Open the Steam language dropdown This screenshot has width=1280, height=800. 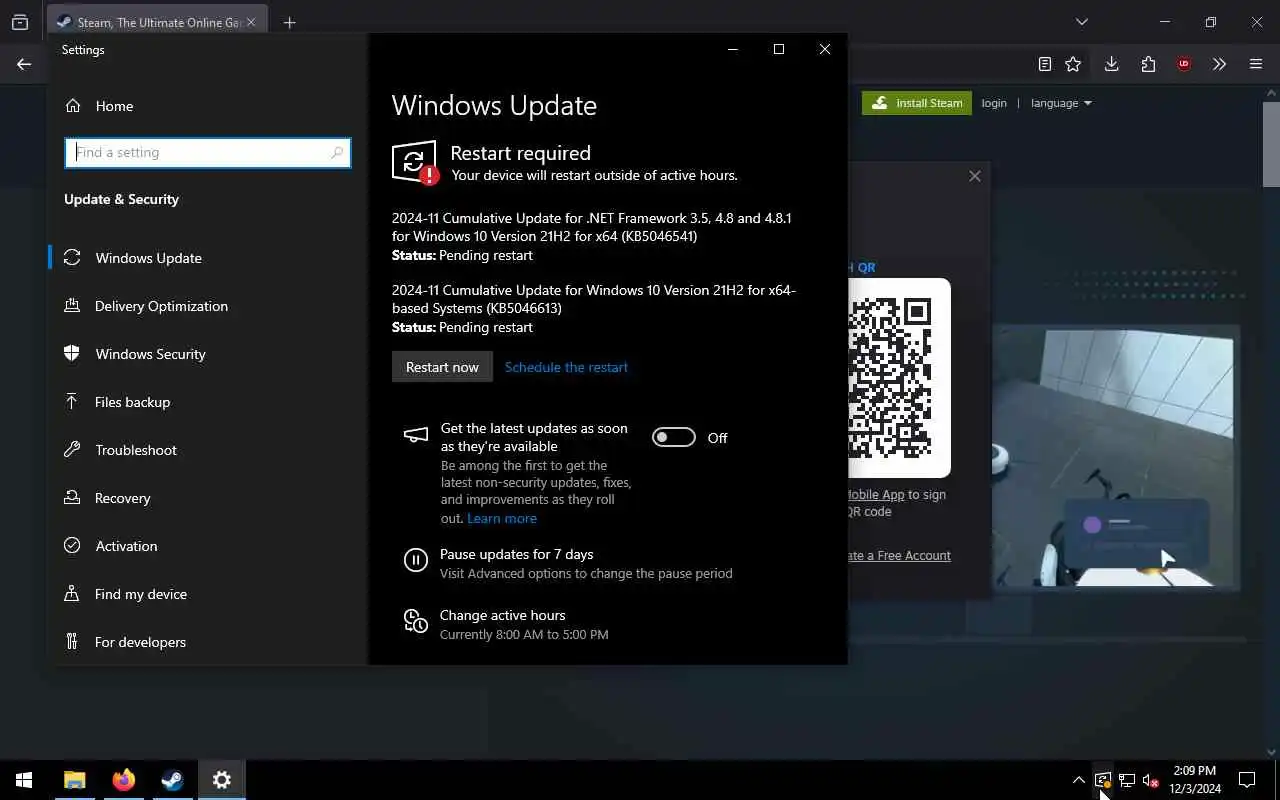tap(1061, 103)
